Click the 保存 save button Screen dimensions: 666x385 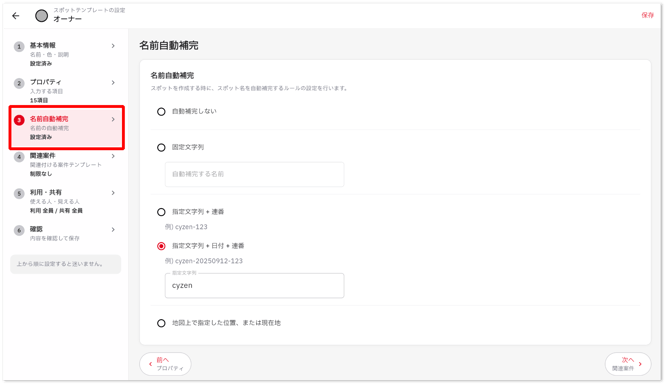[x=647, y=15]
